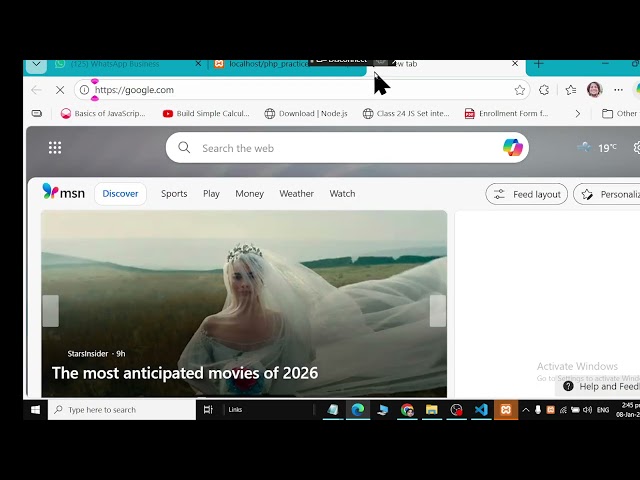
Task: Open the browser extensions icon
Action: pyautogui.click(x=544, y=90)
